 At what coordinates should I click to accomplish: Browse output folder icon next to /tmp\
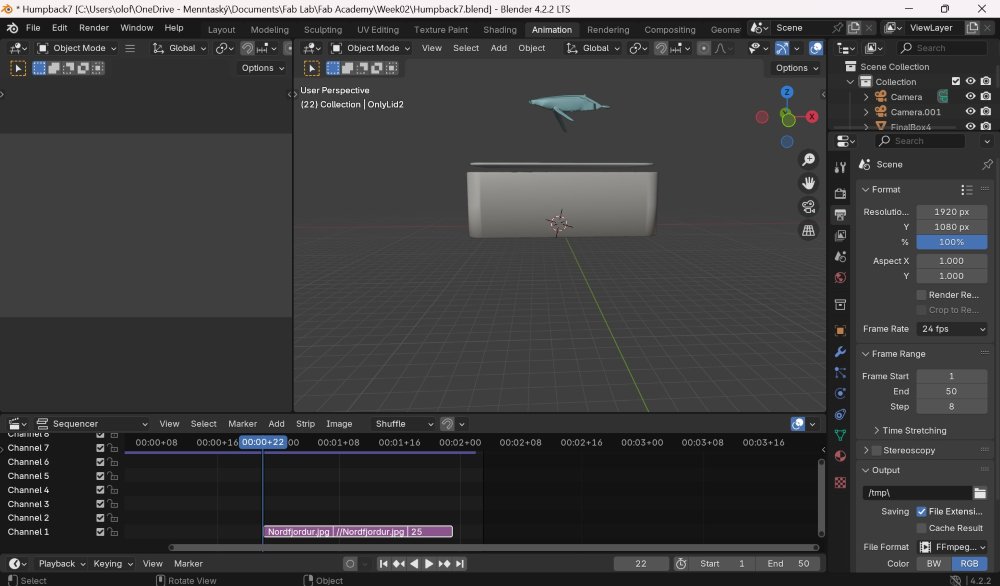pos(980,493)
